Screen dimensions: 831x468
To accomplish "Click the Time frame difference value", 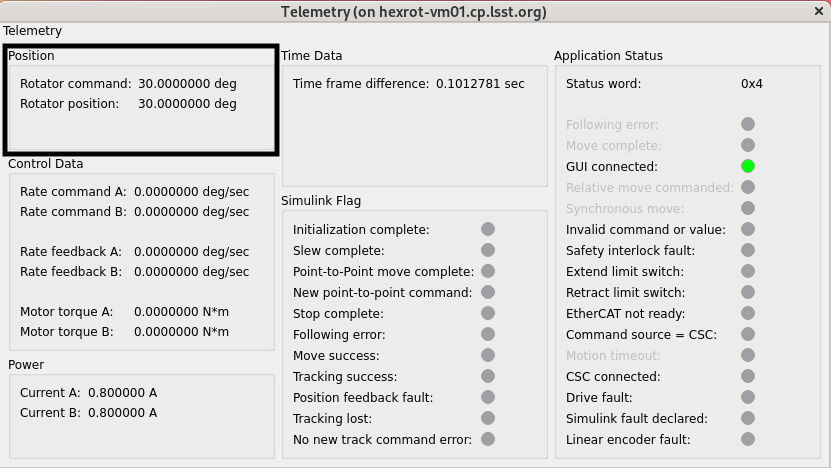I will tap(480, 83).
